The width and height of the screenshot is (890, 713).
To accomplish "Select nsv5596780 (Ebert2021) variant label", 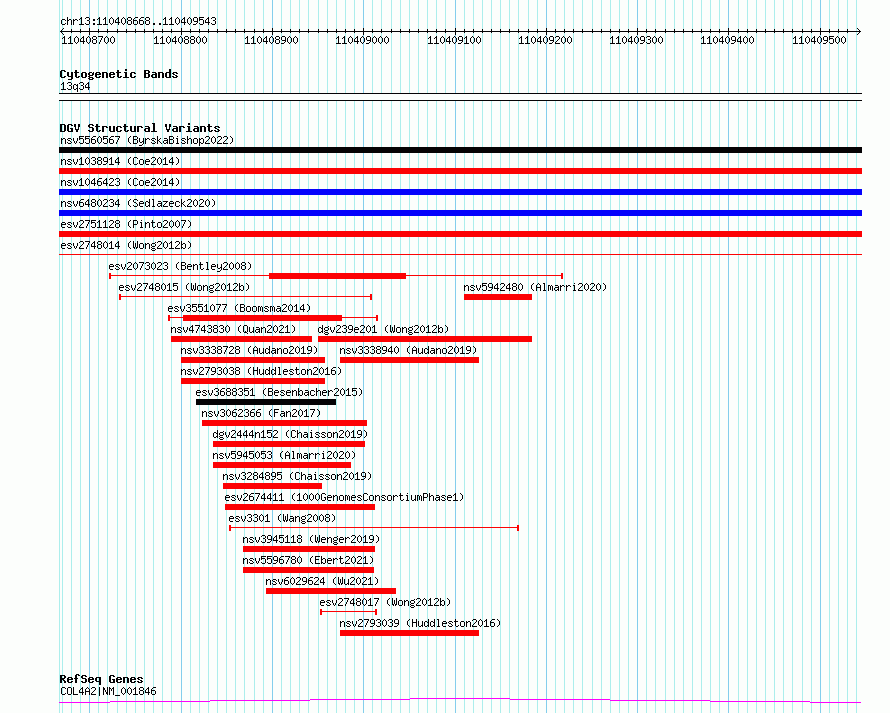I will (x=308, y=560).
